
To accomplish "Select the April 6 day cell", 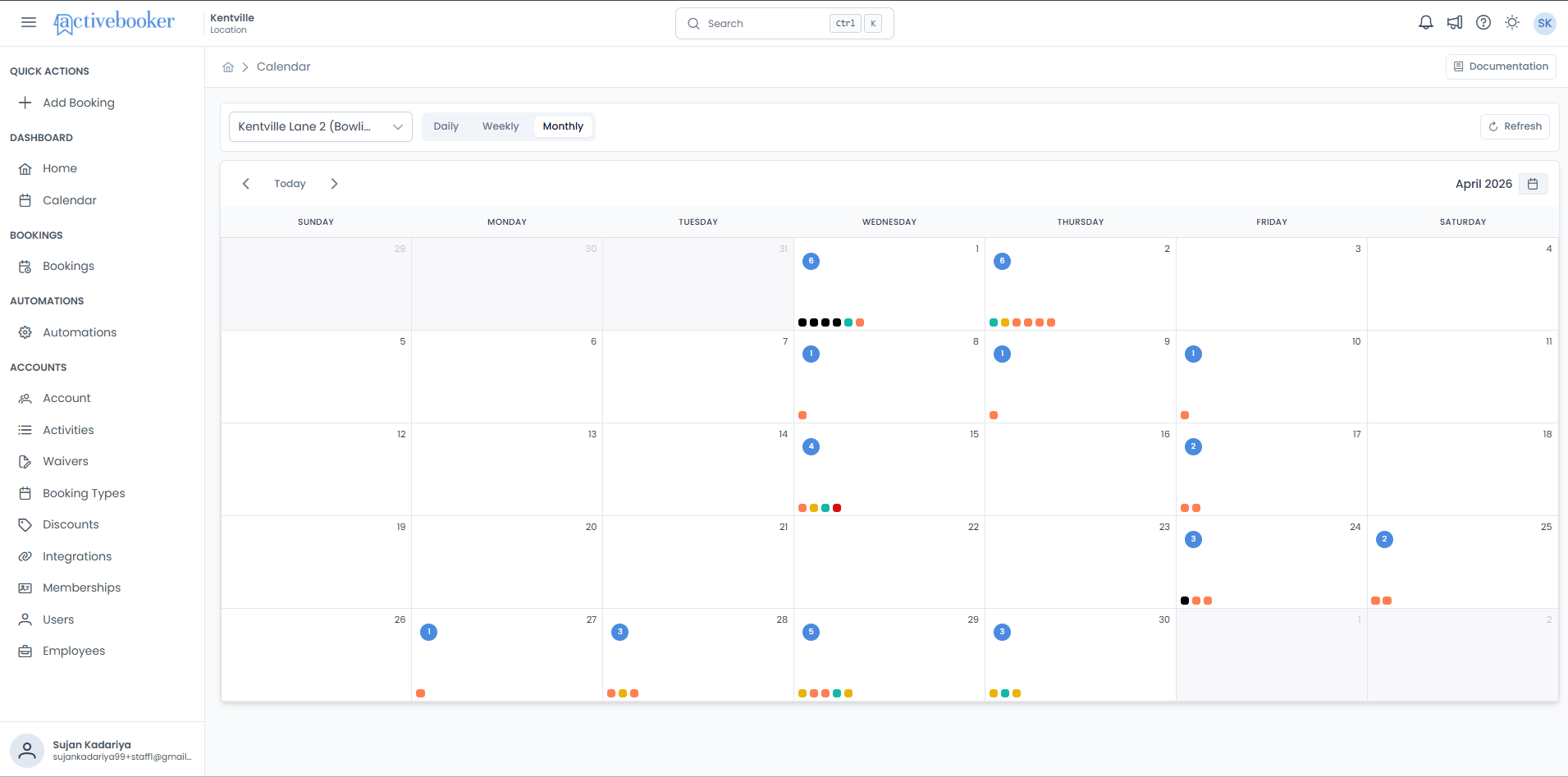I will point(507,377).
